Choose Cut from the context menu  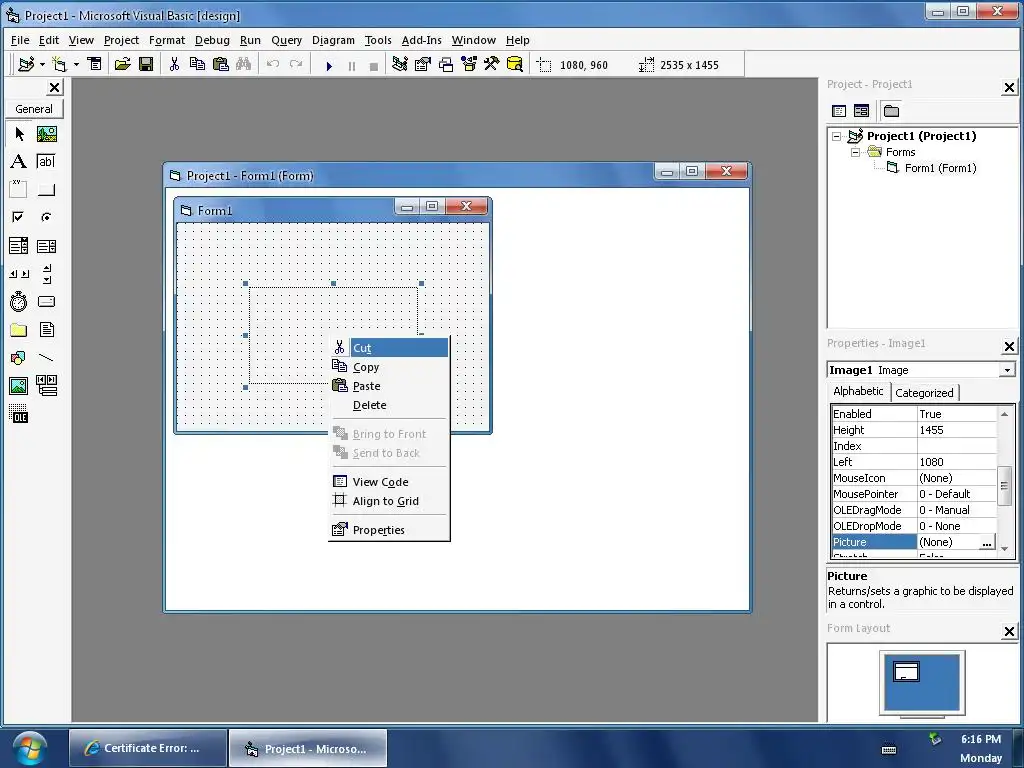point(390,347)
